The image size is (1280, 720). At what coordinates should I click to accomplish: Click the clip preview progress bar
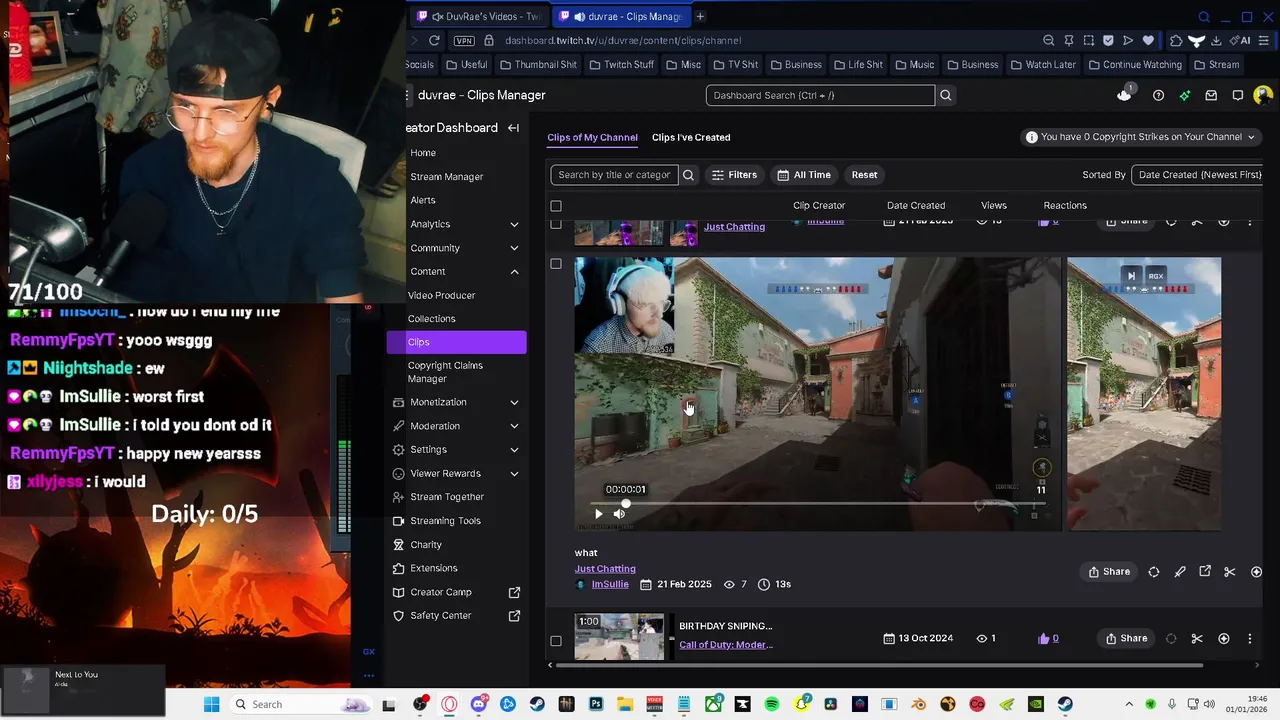(x=817, y=503)
